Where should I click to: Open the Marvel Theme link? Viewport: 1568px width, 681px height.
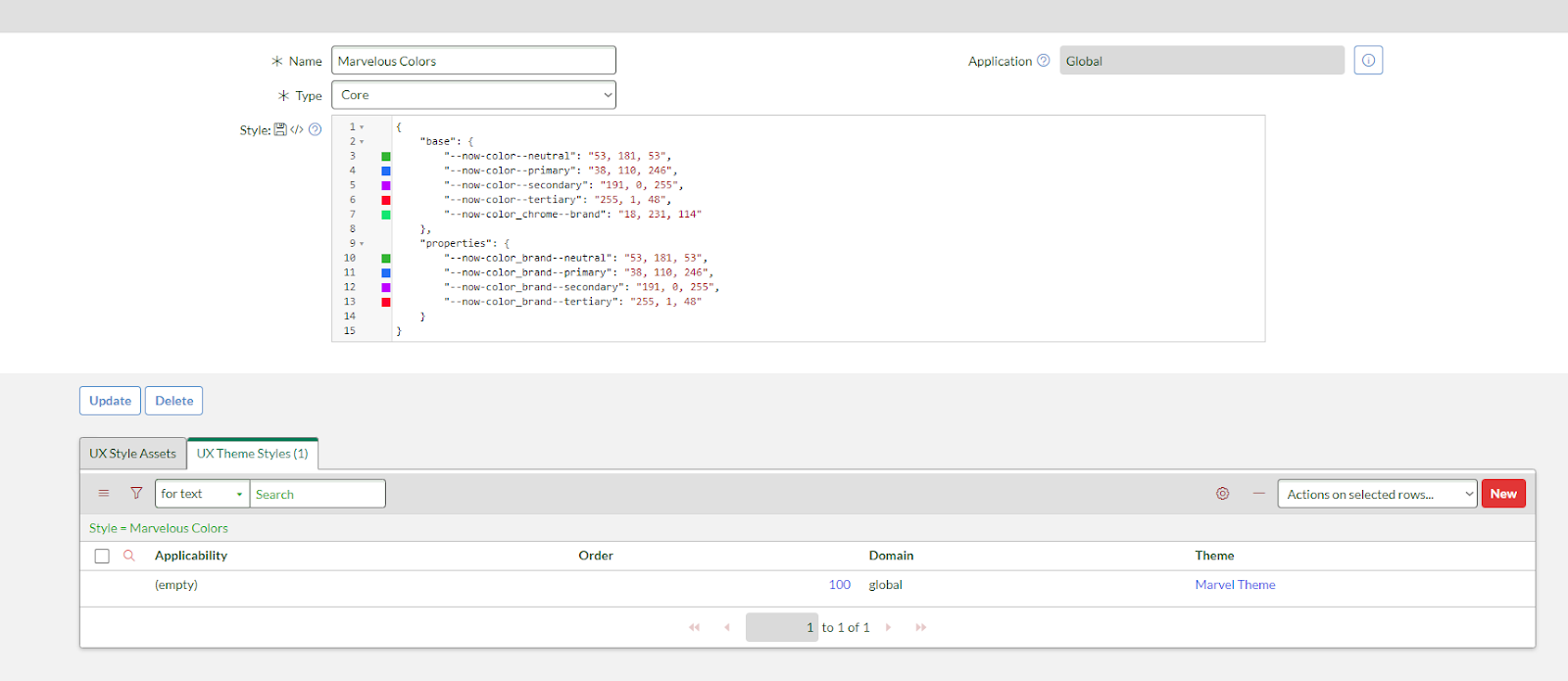coord(1235,585)
